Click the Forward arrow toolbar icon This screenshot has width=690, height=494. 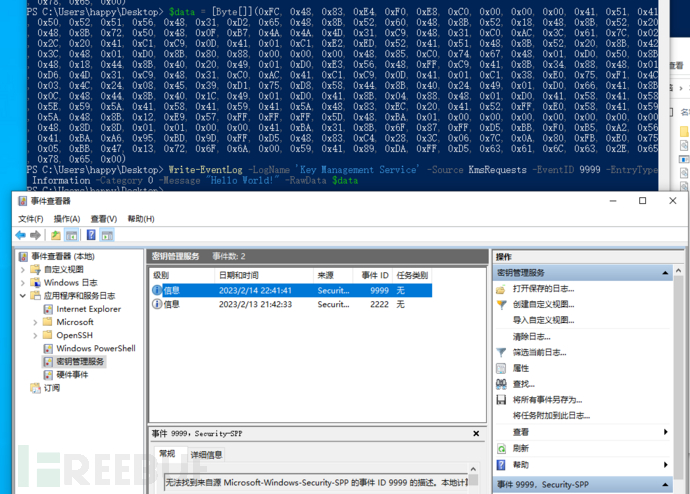pos(35,235)
